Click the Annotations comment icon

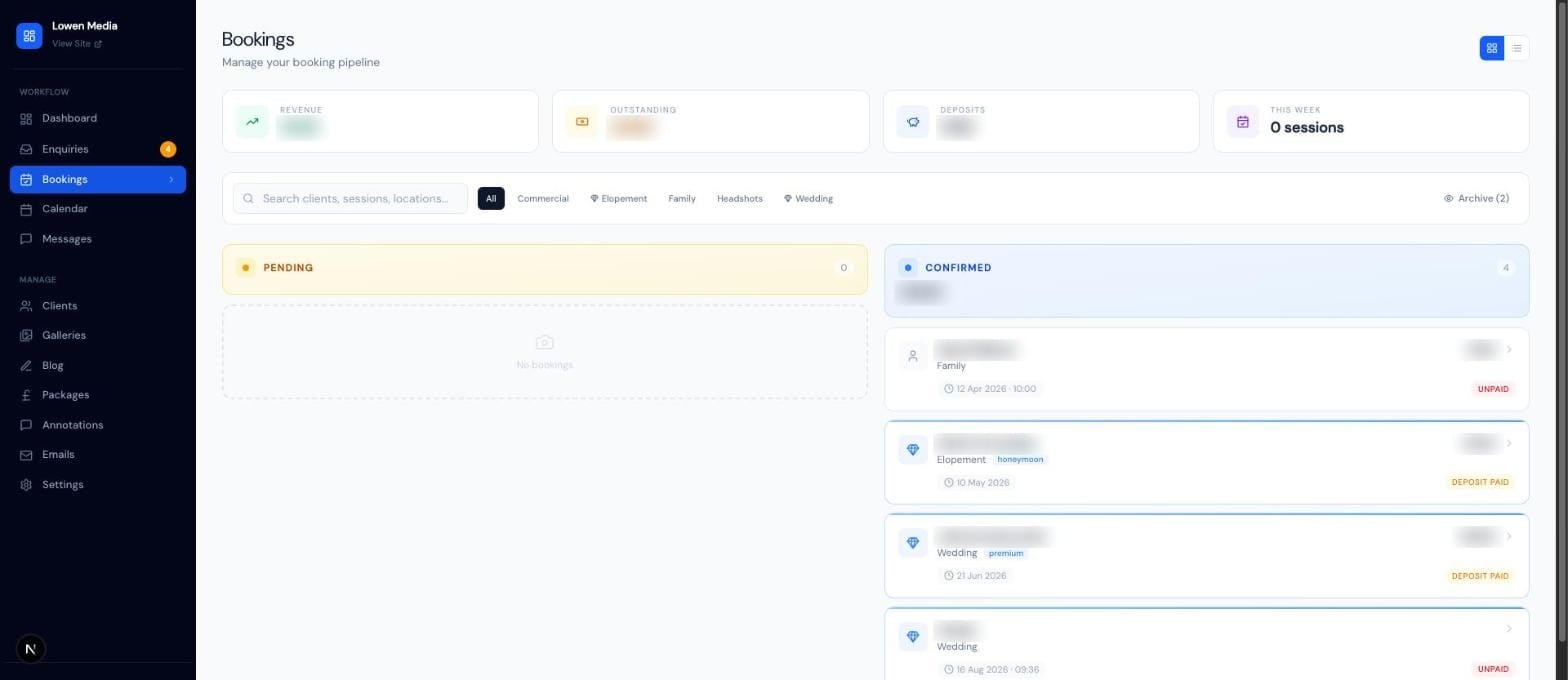point(26,425)
